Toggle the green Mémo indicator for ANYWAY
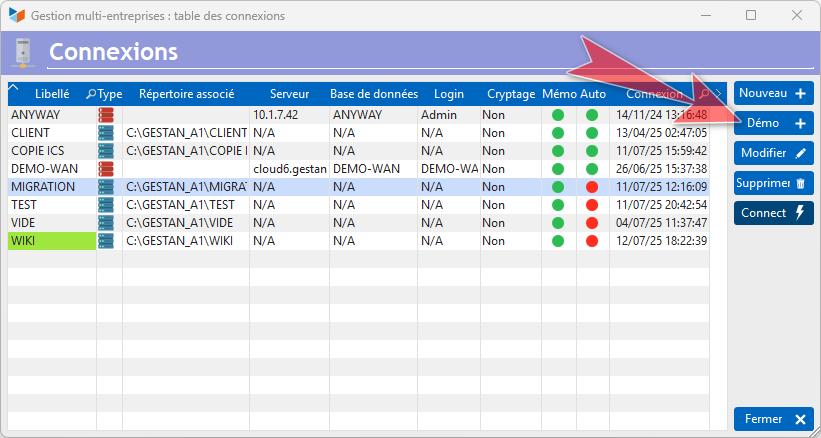 (558, 115)
